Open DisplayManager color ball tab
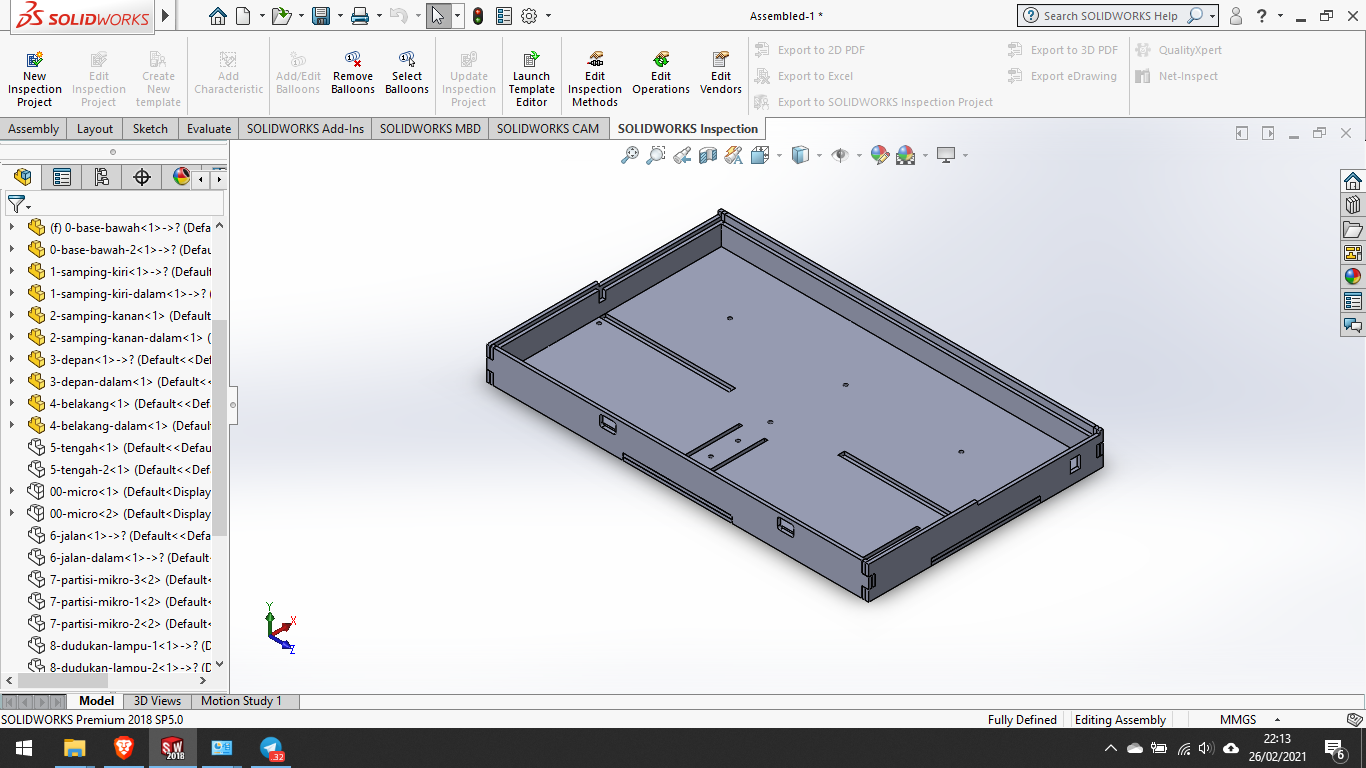 181,177
